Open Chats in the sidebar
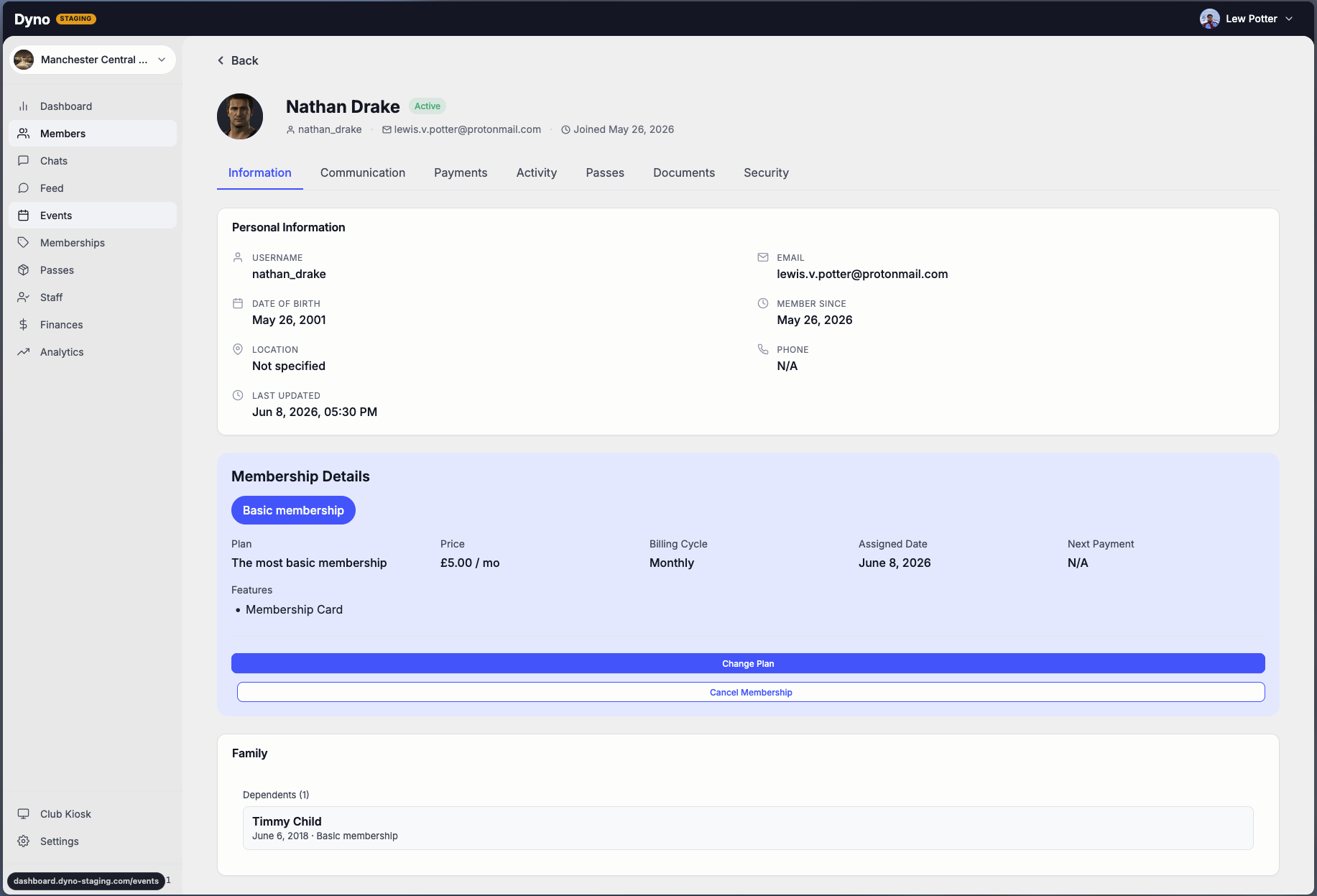Screen dimensions: 1317x896 [93, 161]
